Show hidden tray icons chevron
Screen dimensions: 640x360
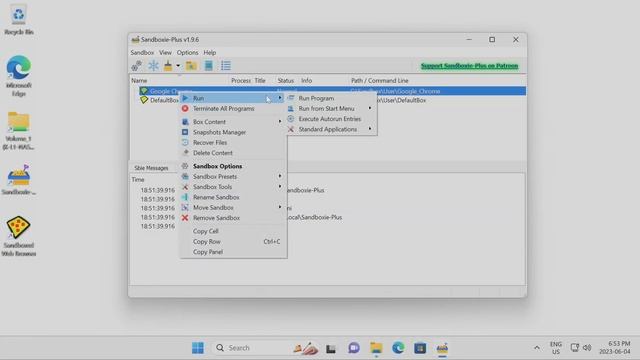537,348
